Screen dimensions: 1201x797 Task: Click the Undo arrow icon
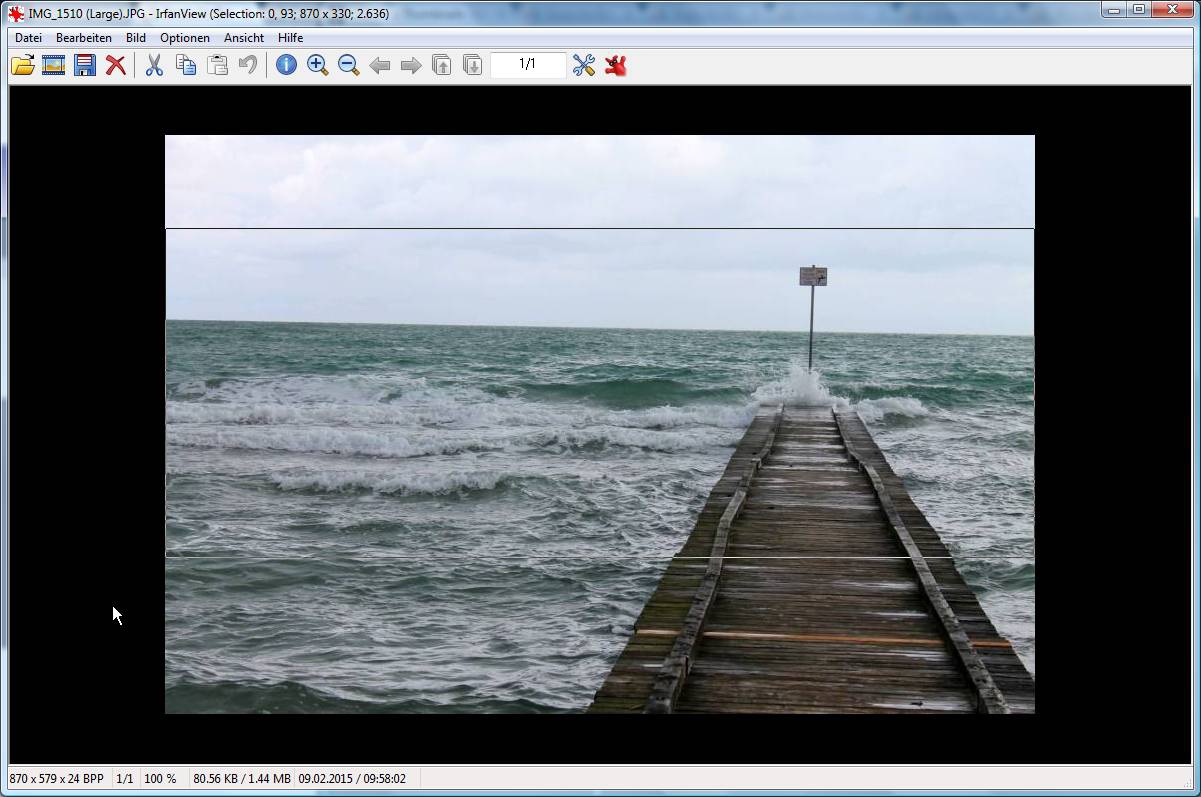pyautogui.click(x=248, y=65)
